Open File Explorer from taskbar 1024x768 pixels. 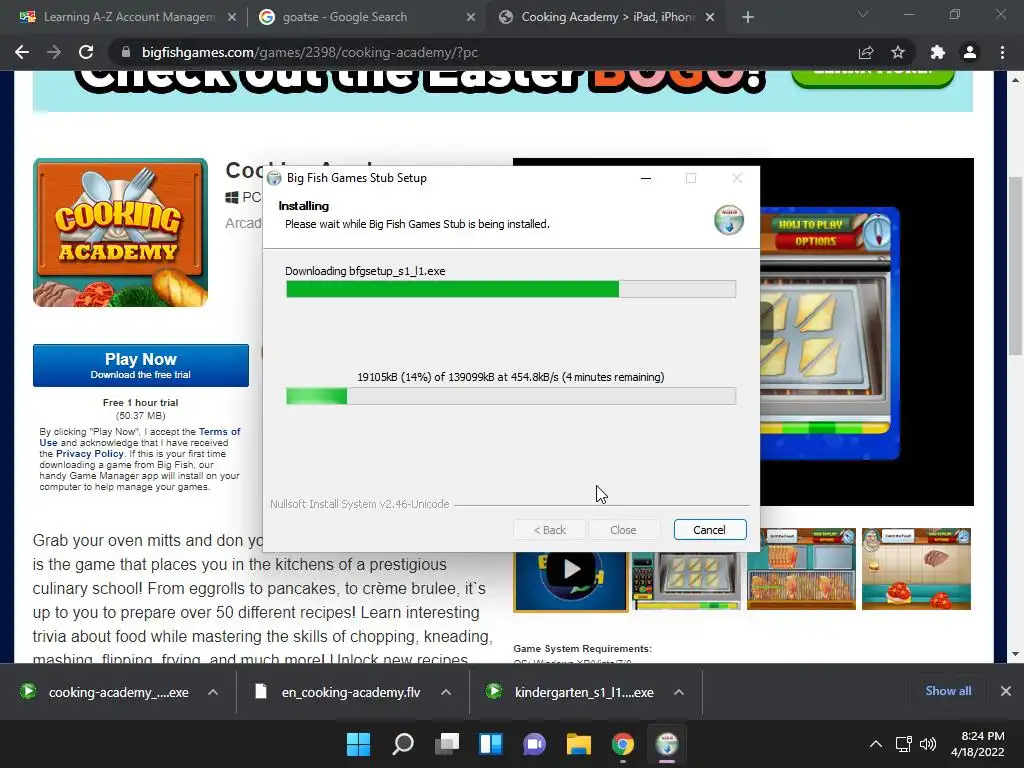click(579, 744)
